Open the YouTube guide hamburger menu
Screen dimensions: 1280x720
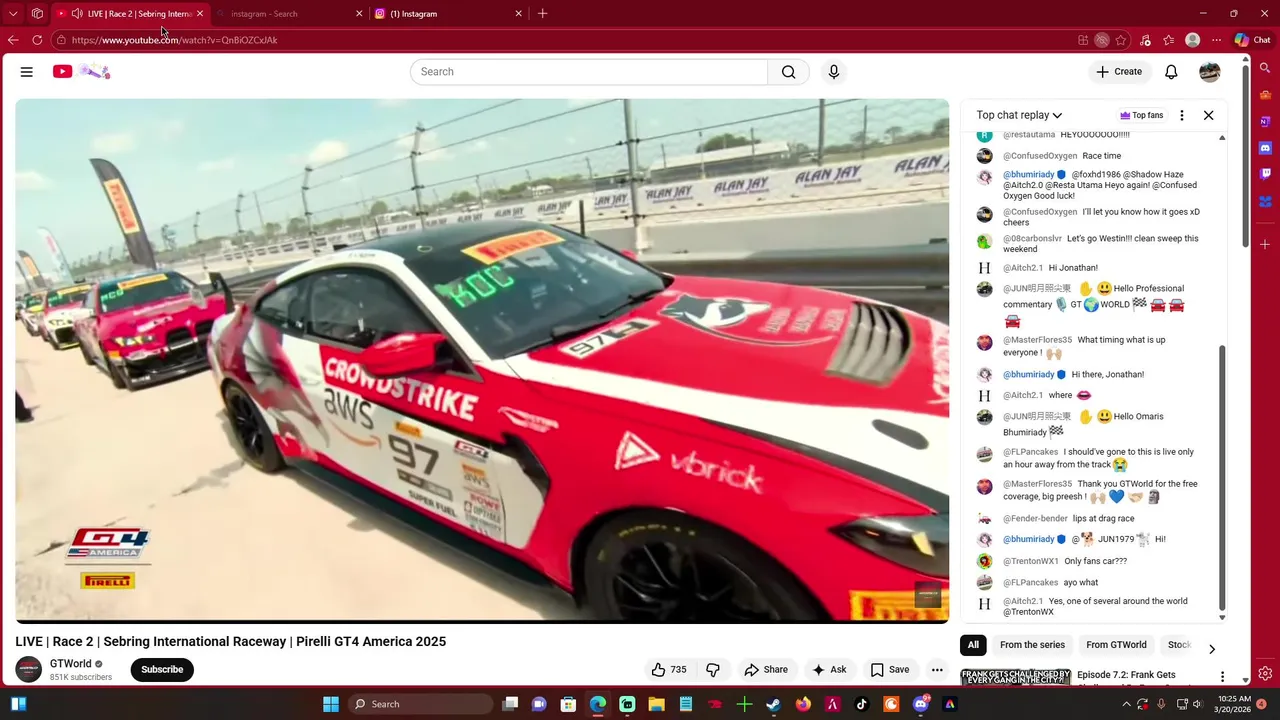[x=27, y=72]
